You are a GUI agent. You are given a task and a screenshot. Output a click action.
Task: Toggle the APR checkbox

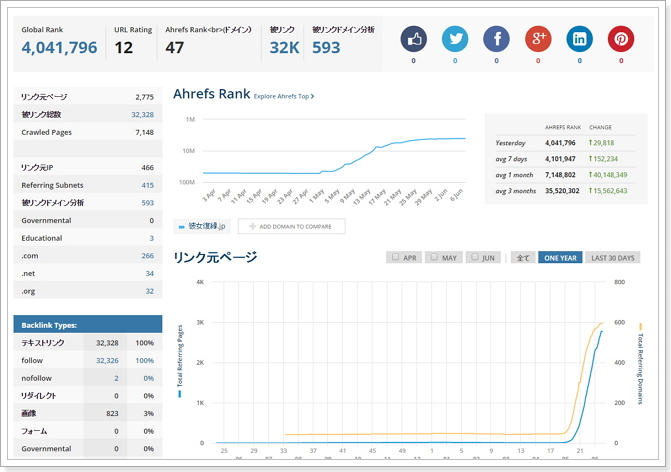pos(395,257)
